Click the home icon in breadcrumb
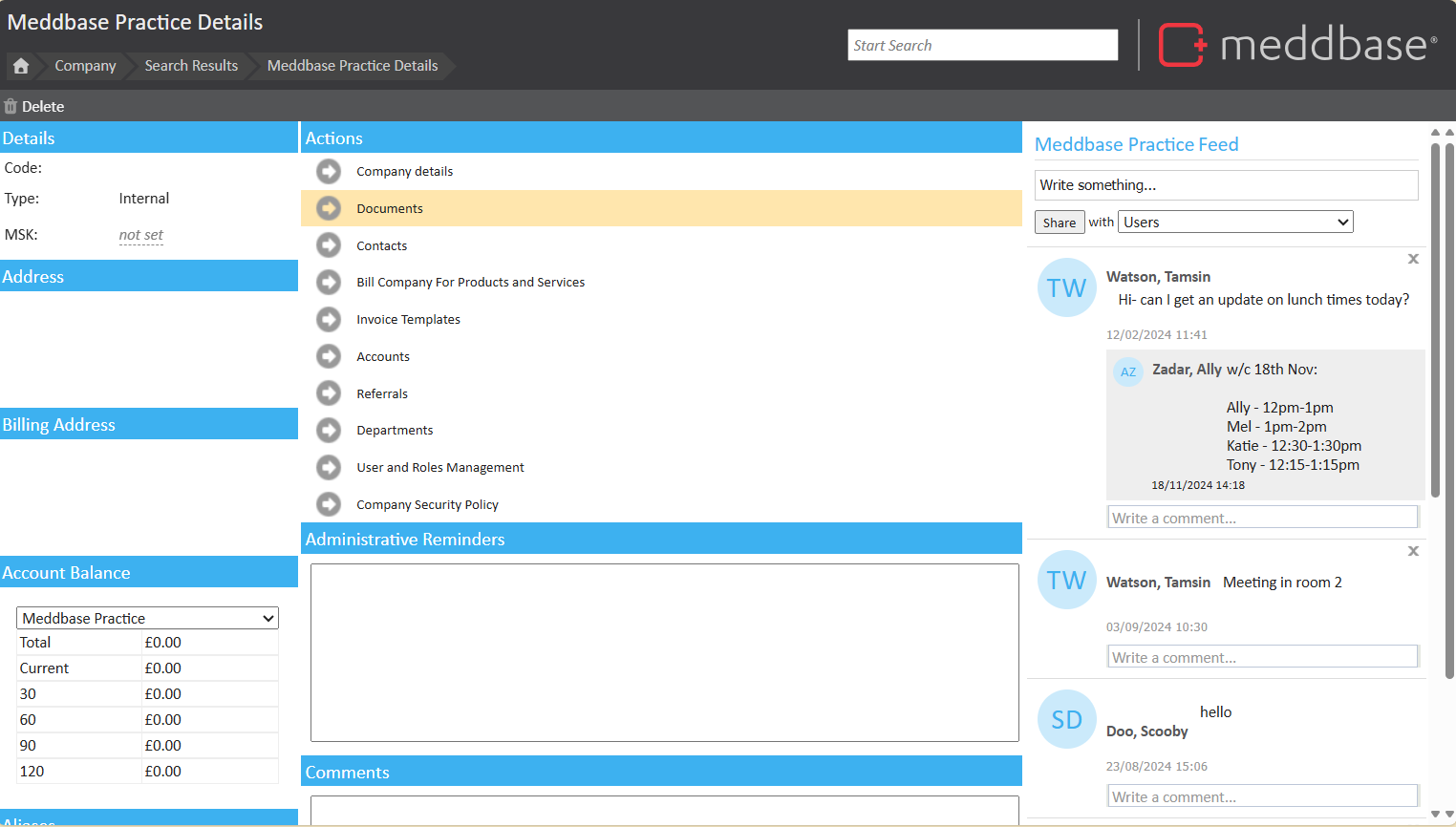This screenshot has height=827, width=1456. coord(21,66)
